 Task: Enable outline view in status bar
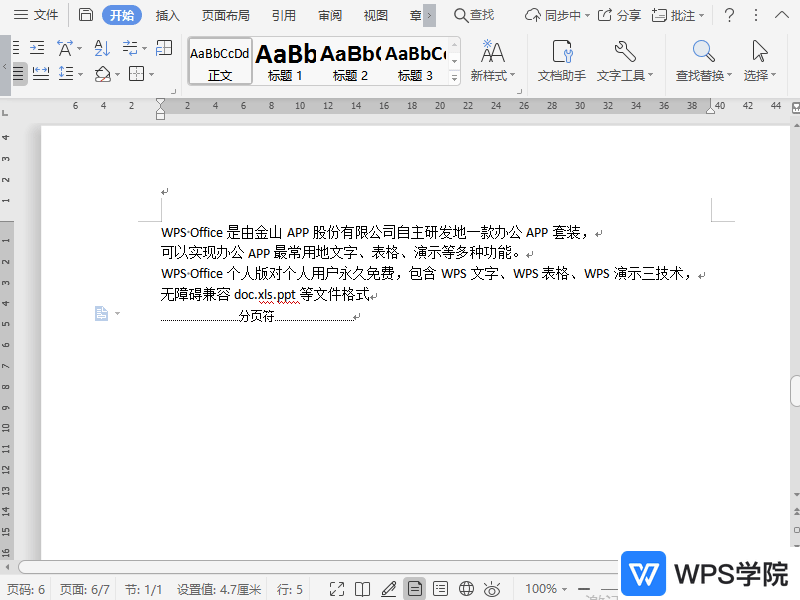tap(438, 588)
